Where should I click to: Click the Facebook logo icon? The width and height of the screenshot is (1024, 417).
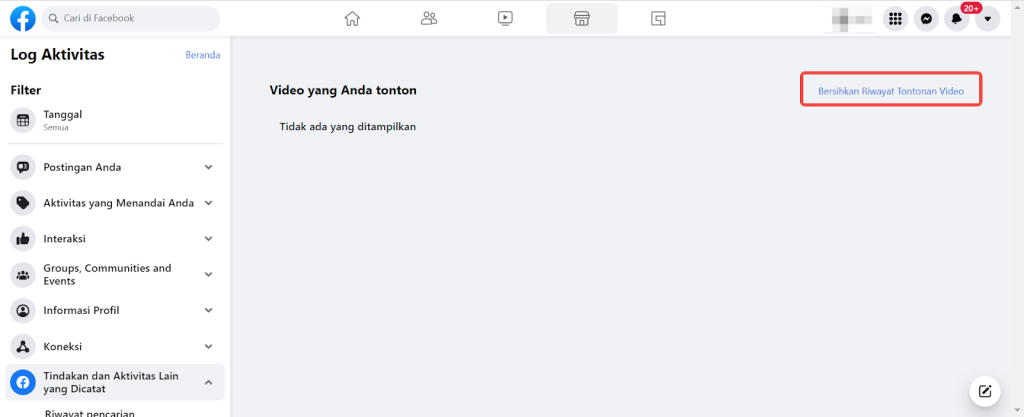click(23, 18)
